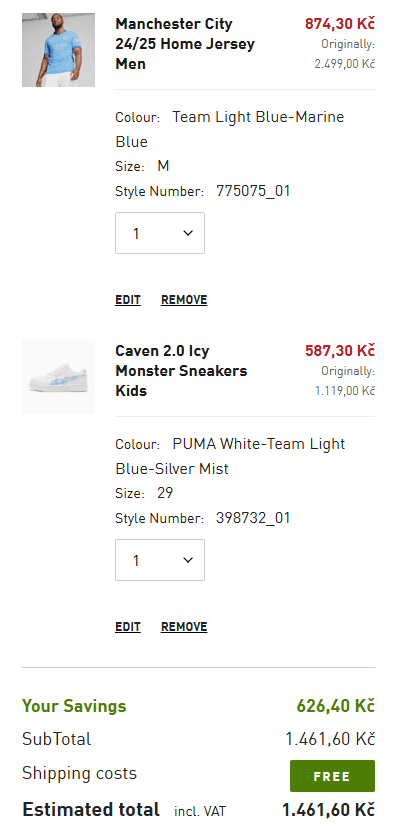Edit the Caven 2.0 Icy Monster item

[128, 627]
